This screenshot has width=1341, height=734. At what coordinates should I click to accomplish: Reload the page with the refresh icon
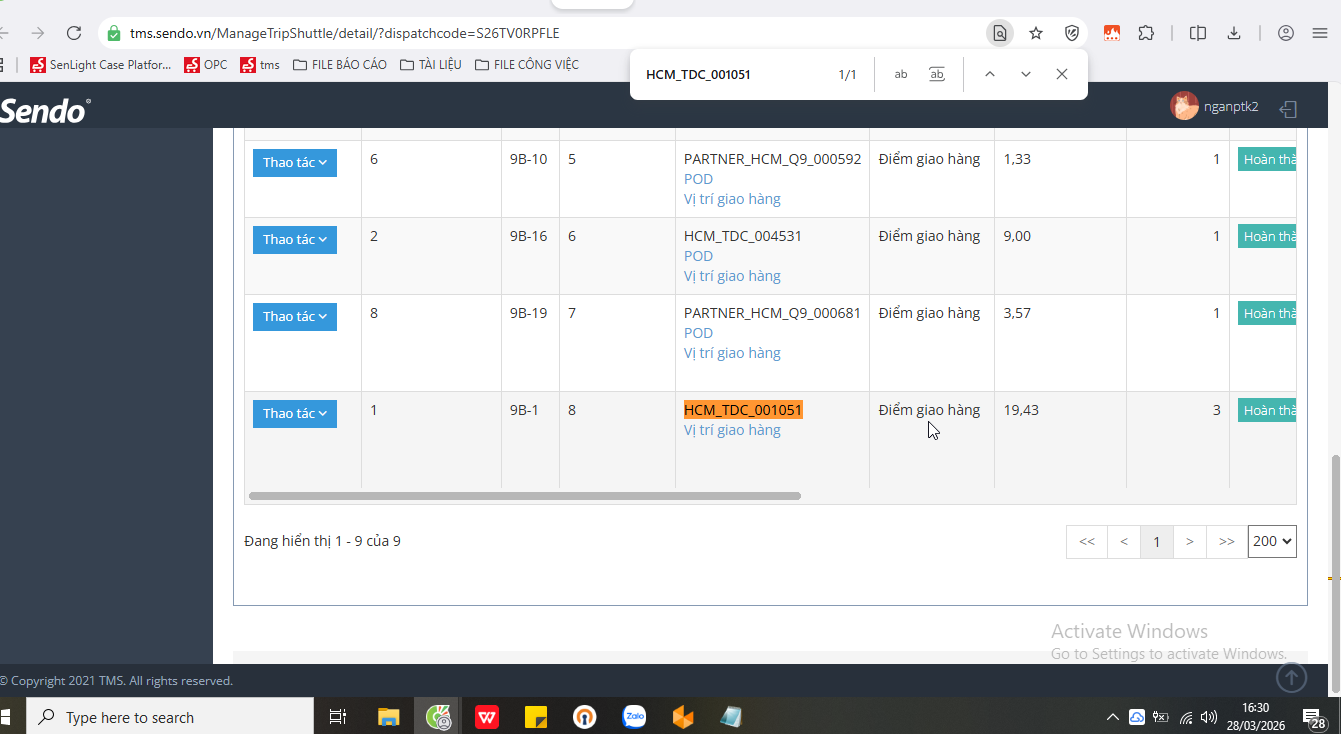73,33
